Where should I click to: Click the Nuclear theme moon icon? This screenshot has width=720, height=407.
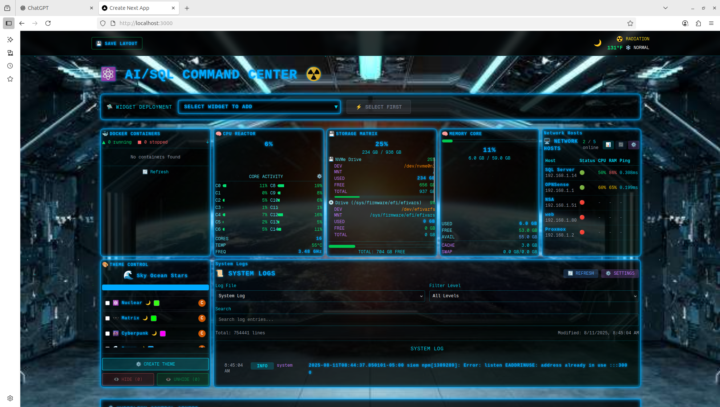[148, 303]
